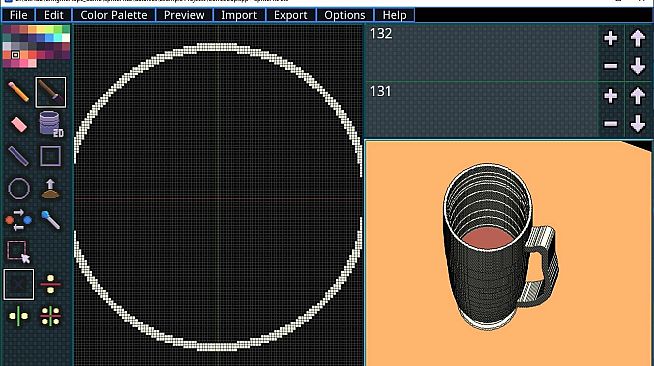
Task: Click the 3D mug preview
Action: 501,247
